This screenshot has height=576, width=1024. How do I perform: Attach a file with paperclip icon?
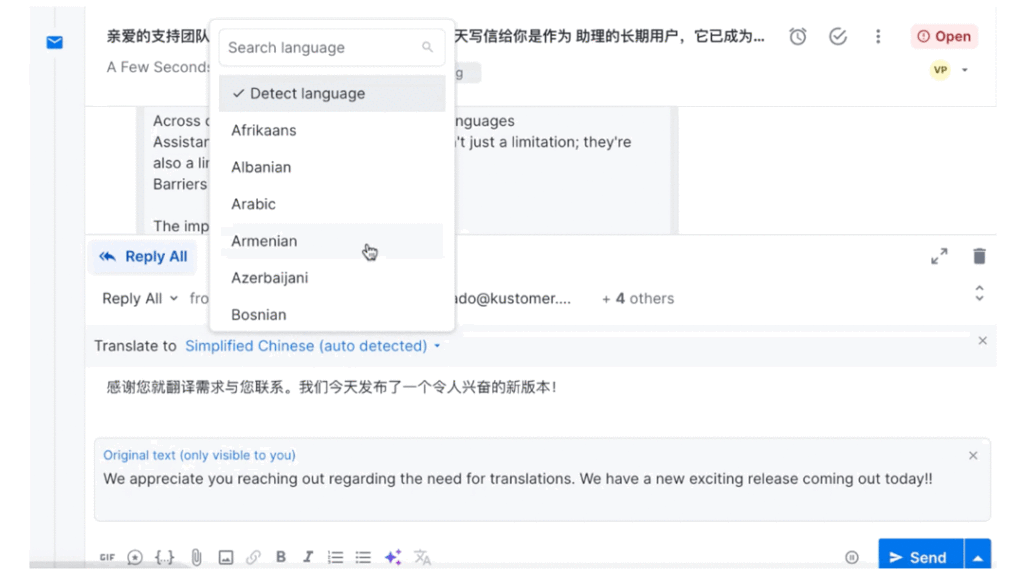point(197,557)
